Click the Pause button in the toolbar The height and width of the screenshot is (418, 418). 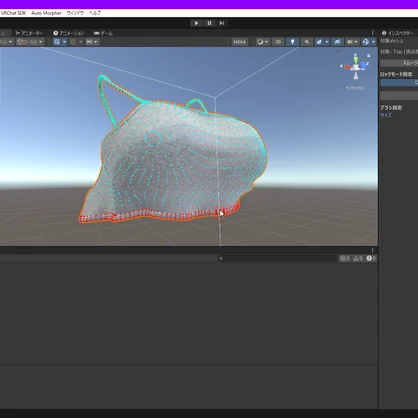[x=209, y=23]
